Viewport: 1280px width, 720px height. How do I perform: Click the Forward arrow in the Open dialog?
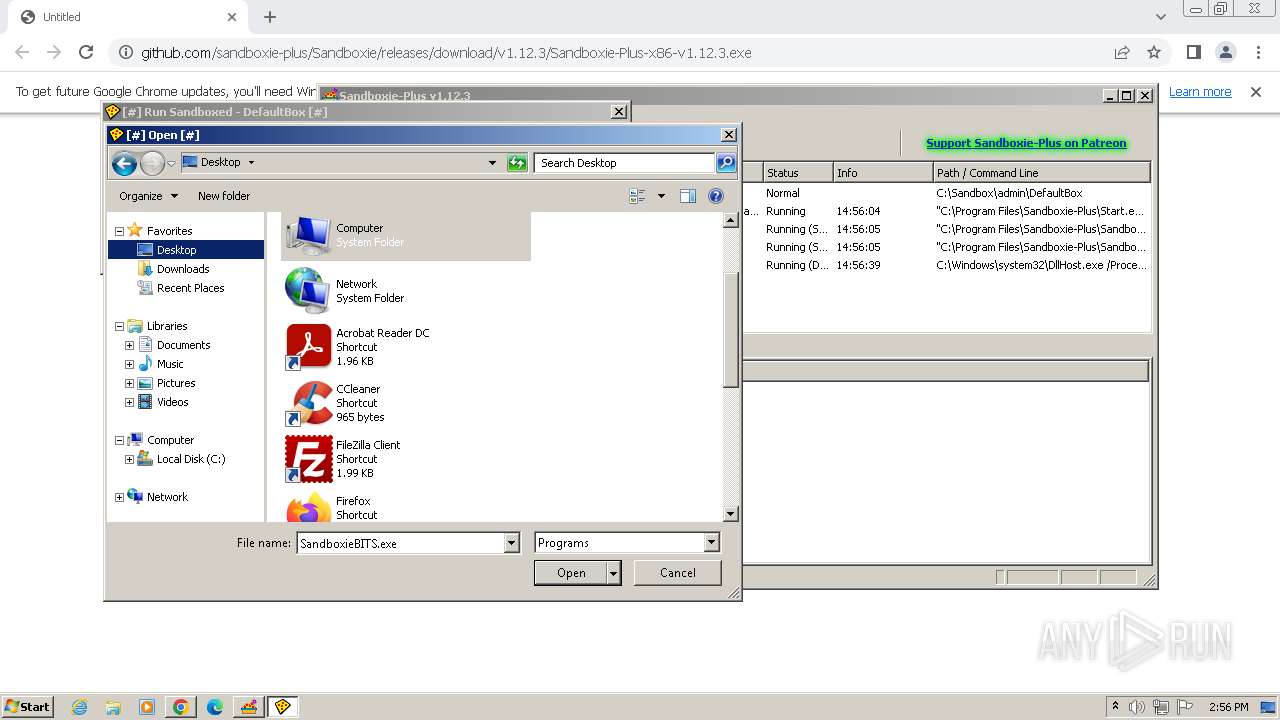point(152,163)
